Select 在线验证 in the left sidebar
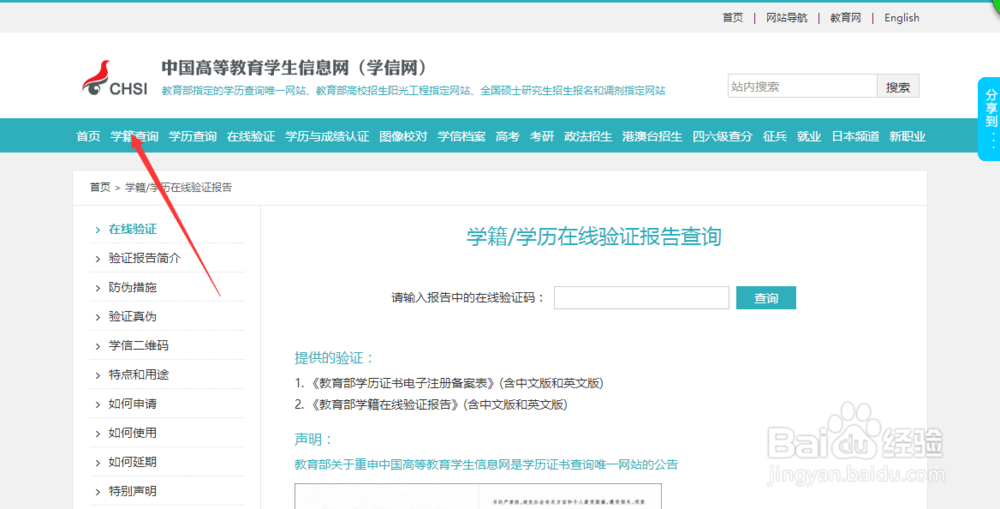Screen dimensions: 1000x509 [133, 229]
